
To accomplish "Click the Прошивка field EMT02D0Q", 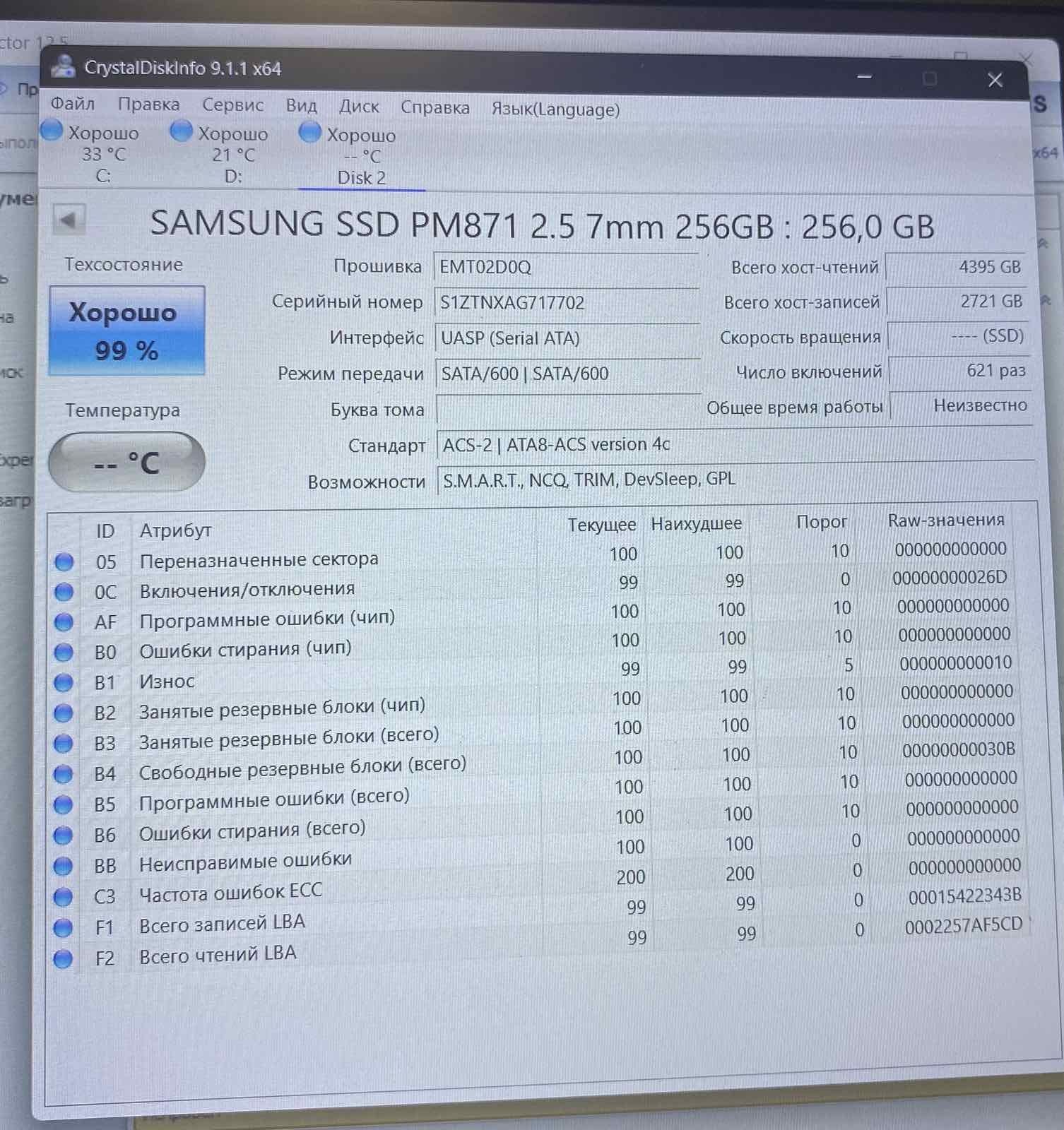I will point(566,267).
